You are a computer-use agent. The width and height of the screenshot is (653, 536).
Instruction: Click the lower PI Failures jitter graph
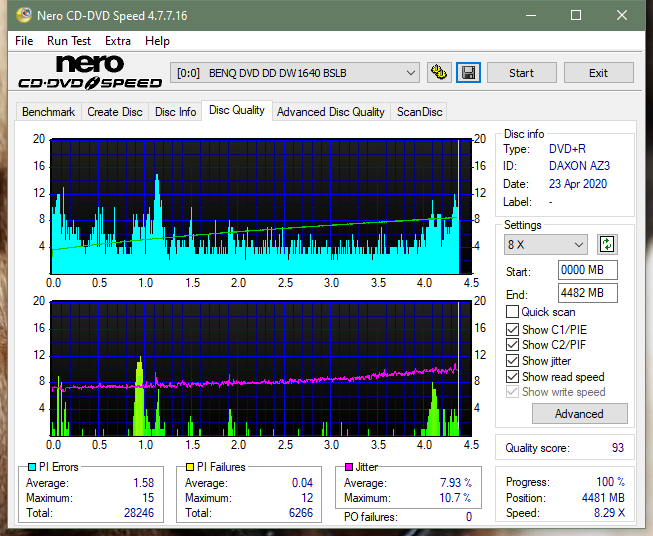(x=261, y=368)
